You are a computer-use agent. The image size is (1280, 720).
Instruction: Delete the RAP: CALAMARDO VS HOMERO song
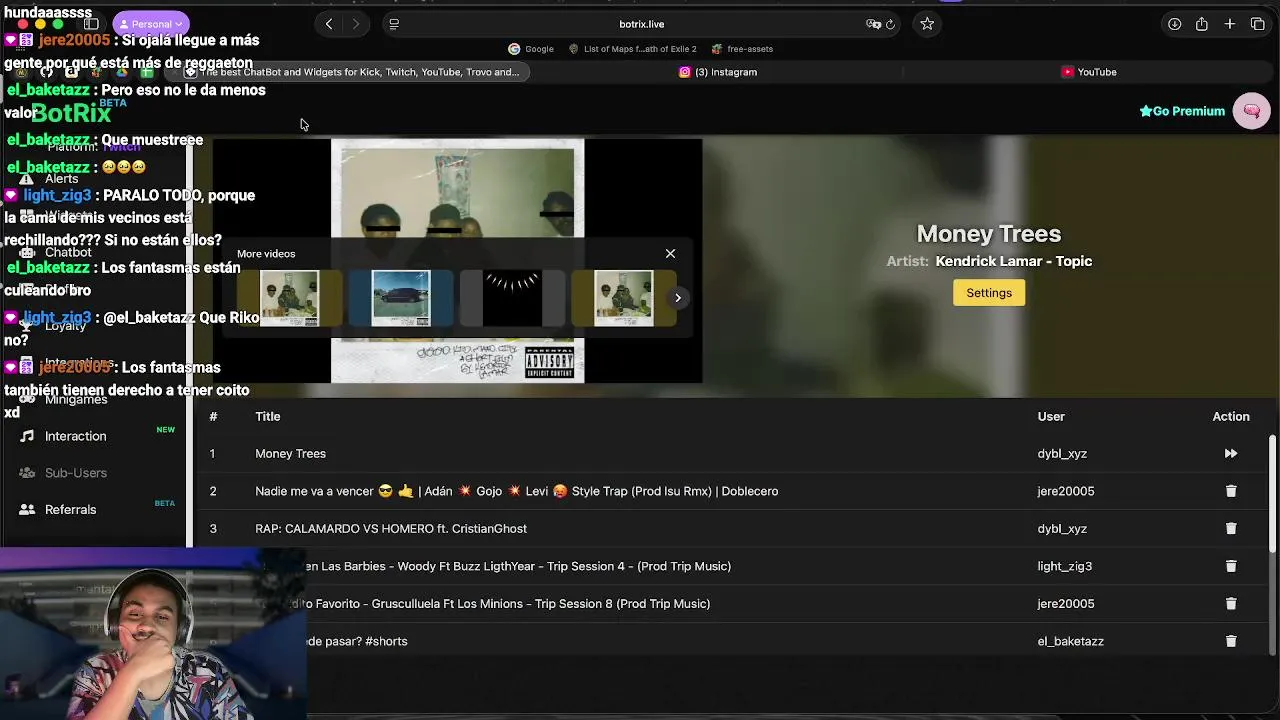(1231, 528)
